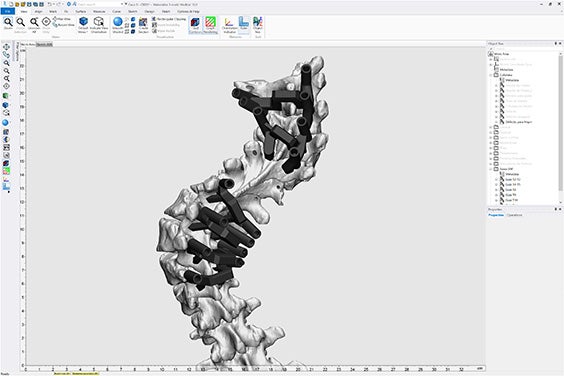Click in the quick search field
Screen dimensions: 564x376
pyautogui.click(x=99, y=4)
